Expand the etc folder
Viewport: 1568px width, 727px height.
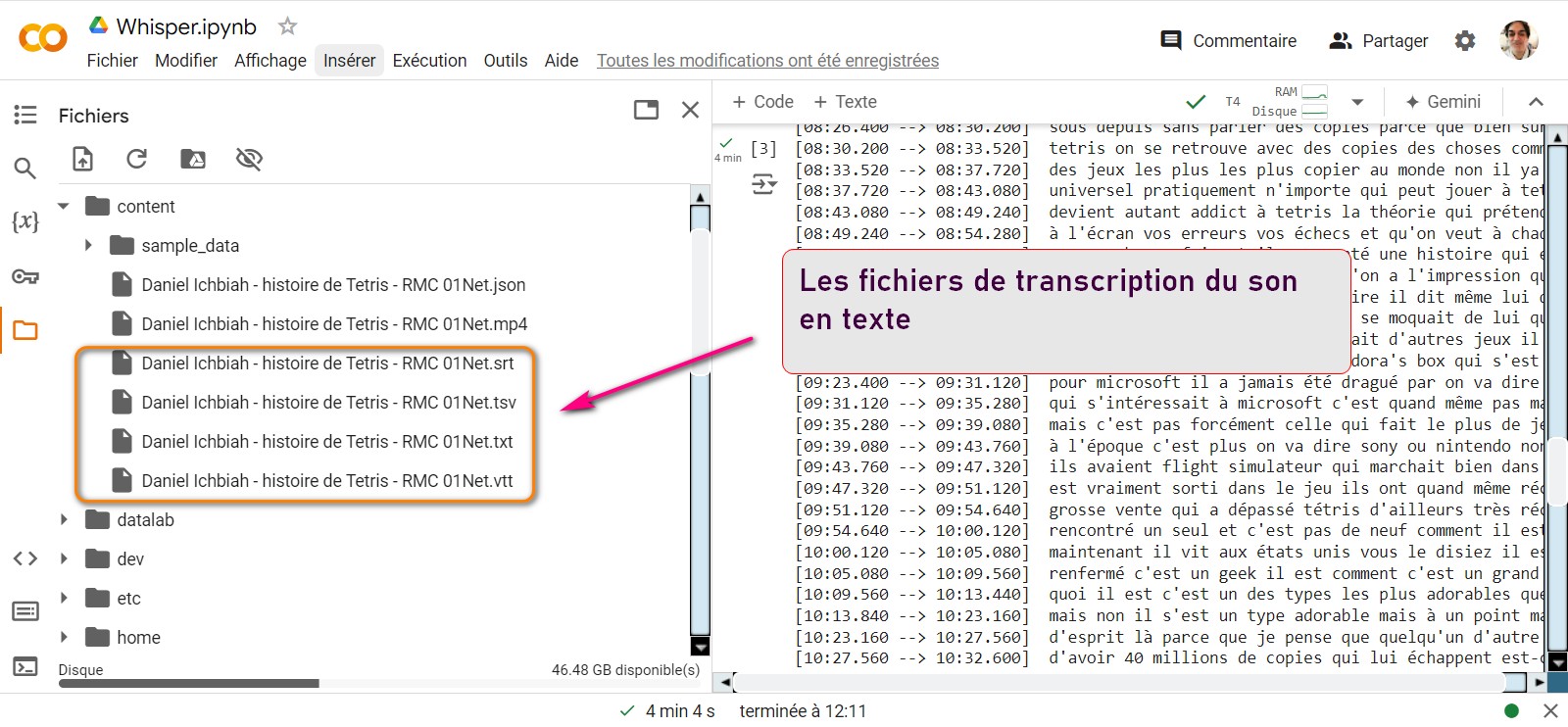click(64, 599)
